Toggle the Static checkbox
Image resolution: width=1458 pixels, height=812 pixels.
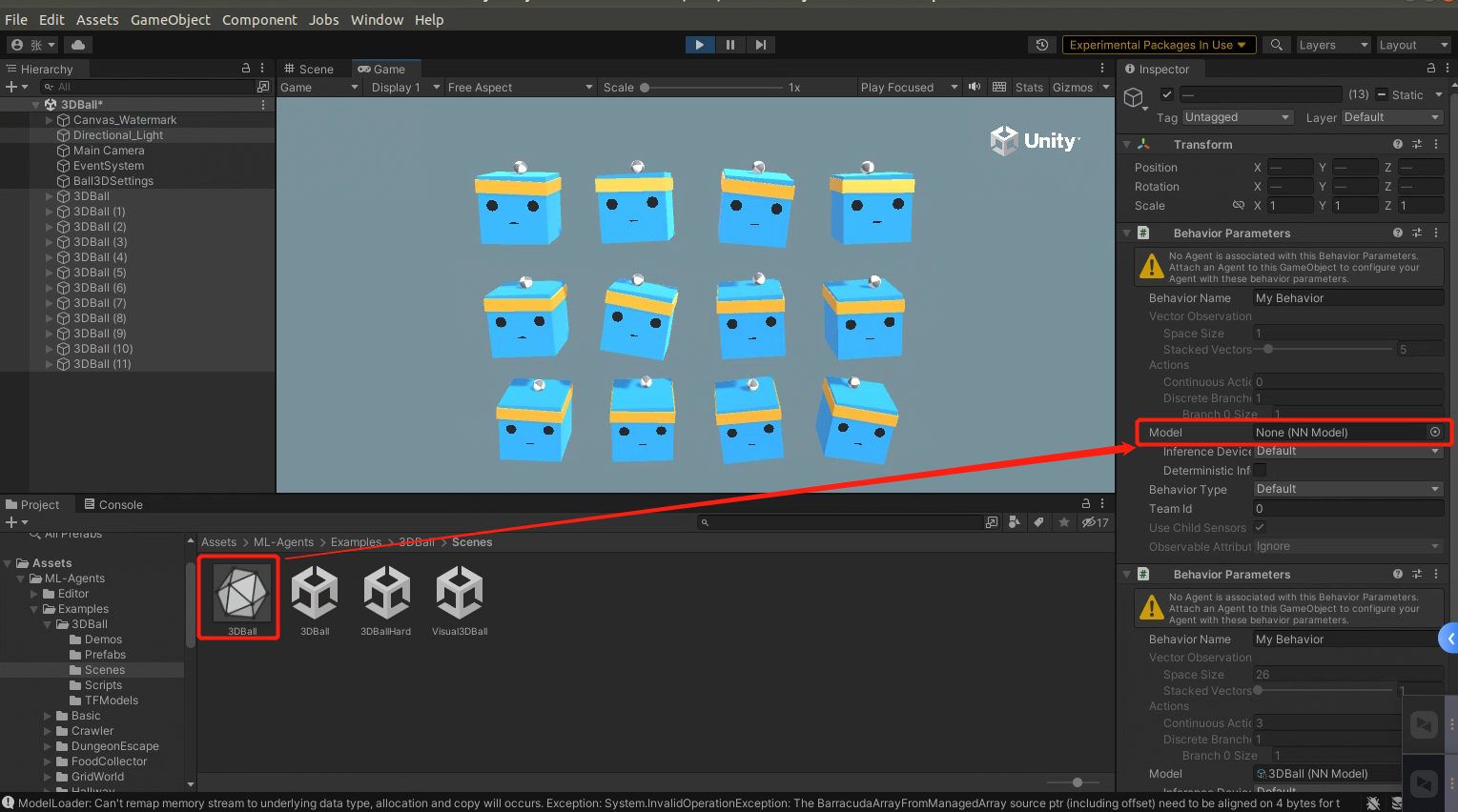1382,94
